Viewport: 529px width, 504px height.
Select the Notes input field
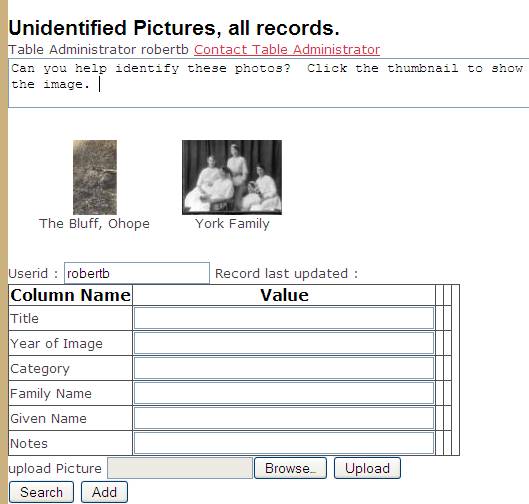[x=284, y=443]
